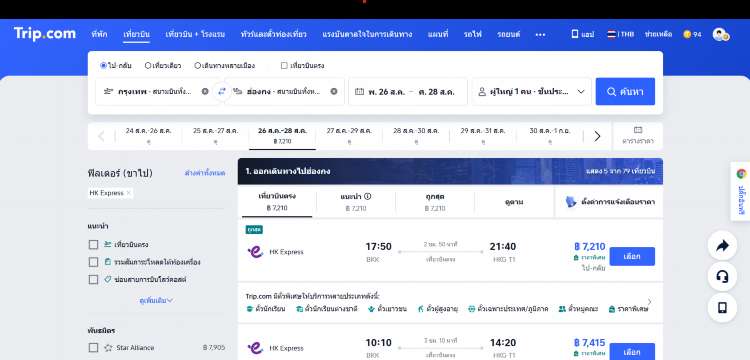This screenshot has width=750, height=360.
Task: Open the travel inspiration tab
Action: [x=367, y=34]
